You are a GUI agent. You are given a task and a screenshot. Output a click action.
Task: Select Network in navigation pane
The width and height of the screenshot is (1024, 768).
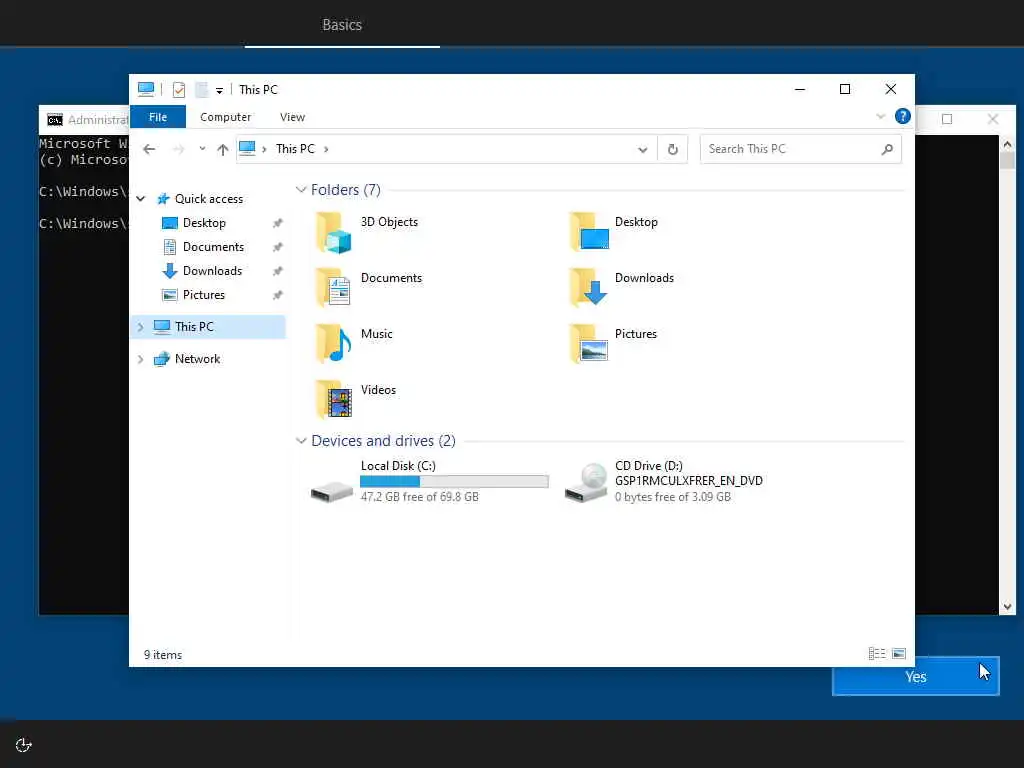(197, 359)
